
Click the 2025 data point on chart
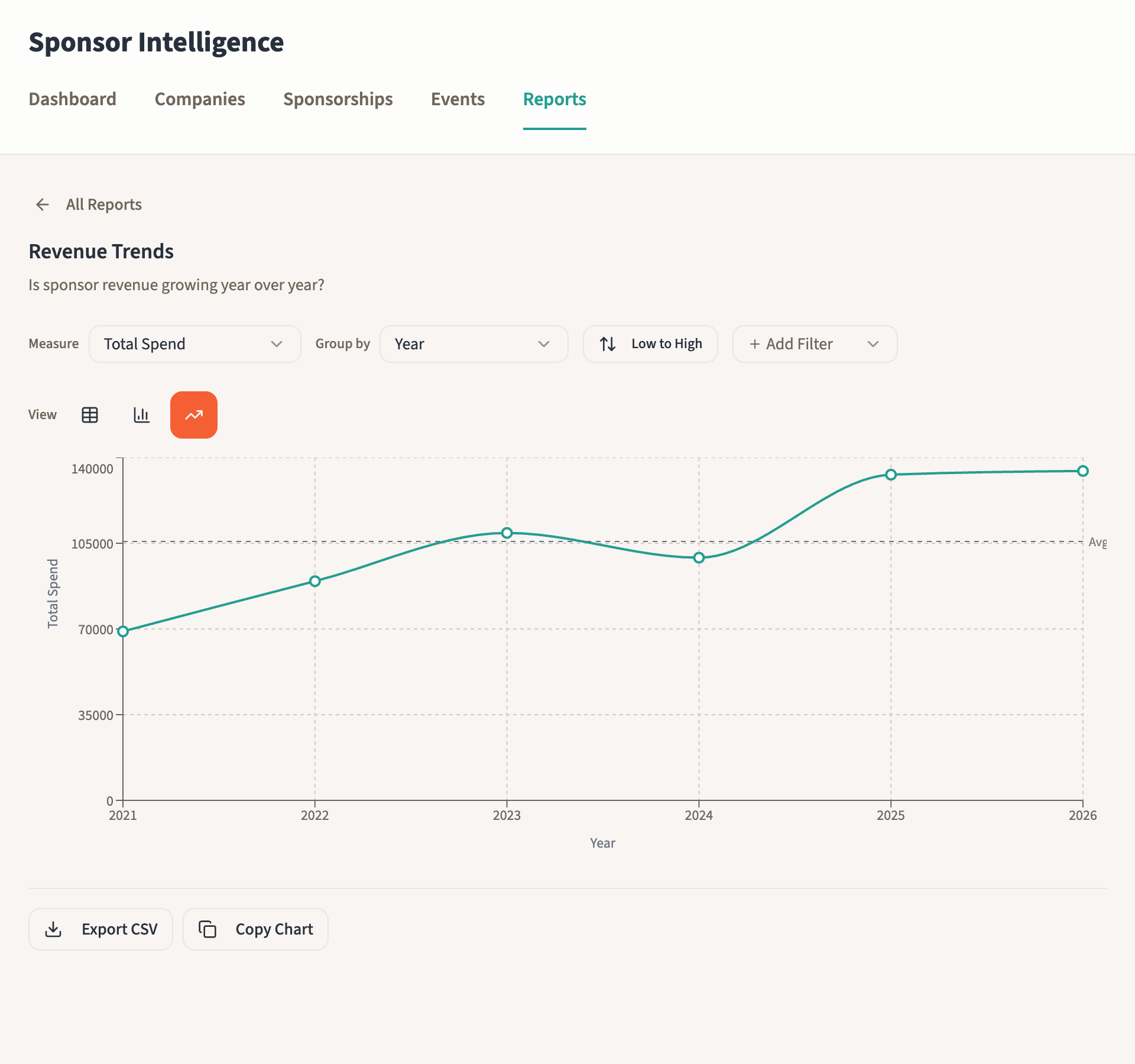pos(891,475)
